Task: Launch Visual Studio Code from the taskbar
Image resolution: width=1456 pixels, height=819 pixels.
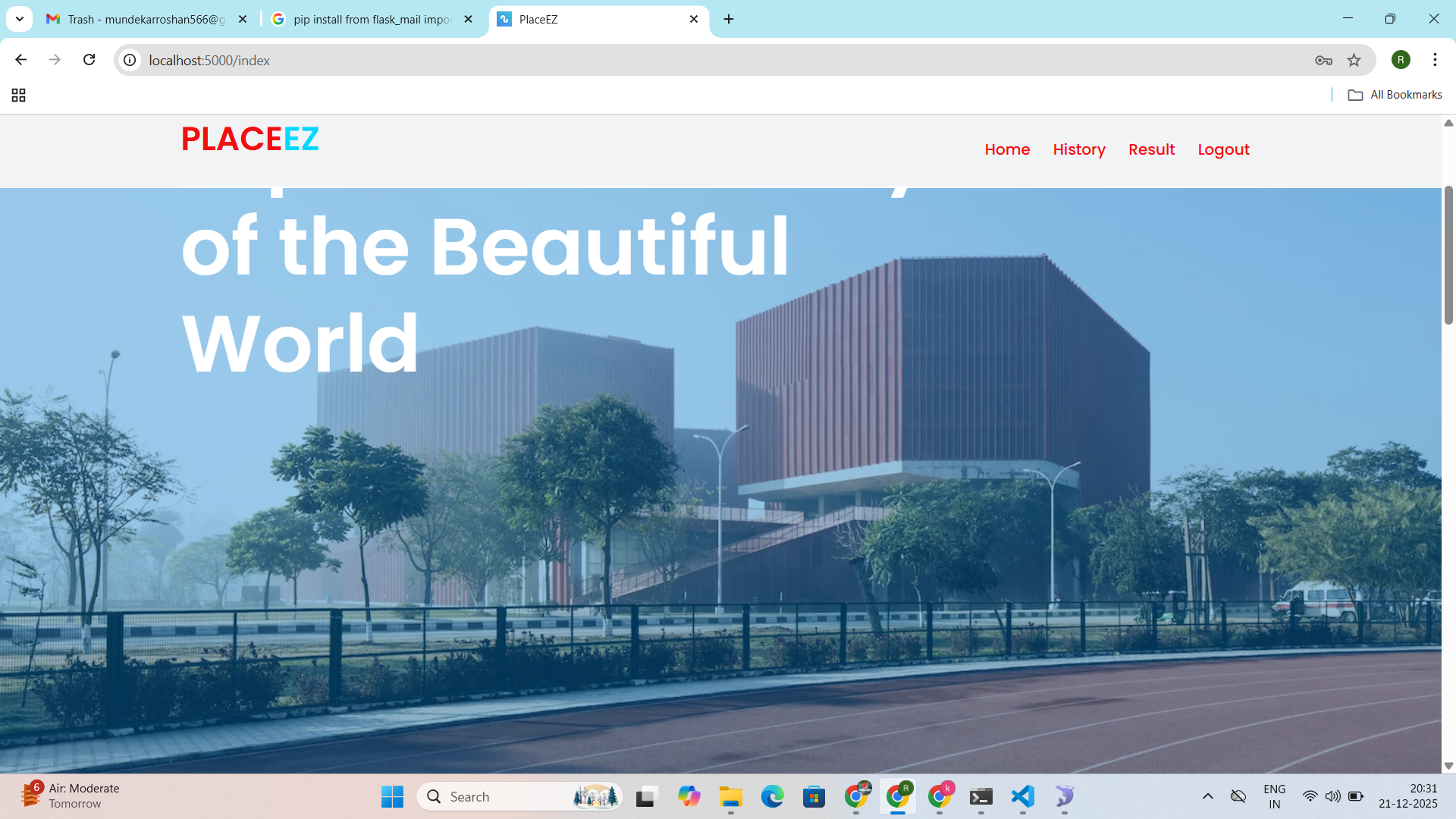Action: (1022, 796)
